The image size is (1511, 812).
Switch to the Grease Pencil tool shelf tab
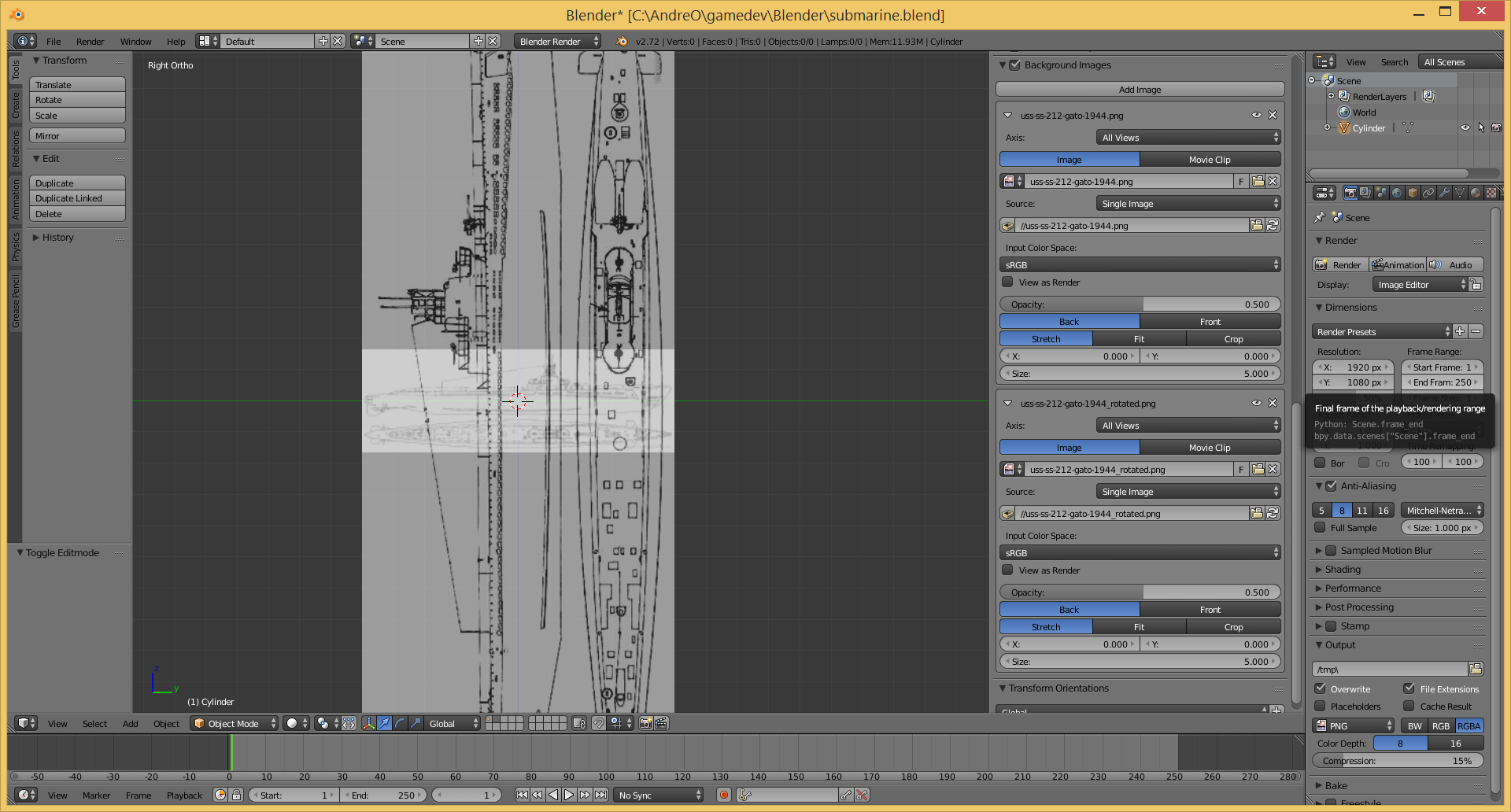pos(16,302)
